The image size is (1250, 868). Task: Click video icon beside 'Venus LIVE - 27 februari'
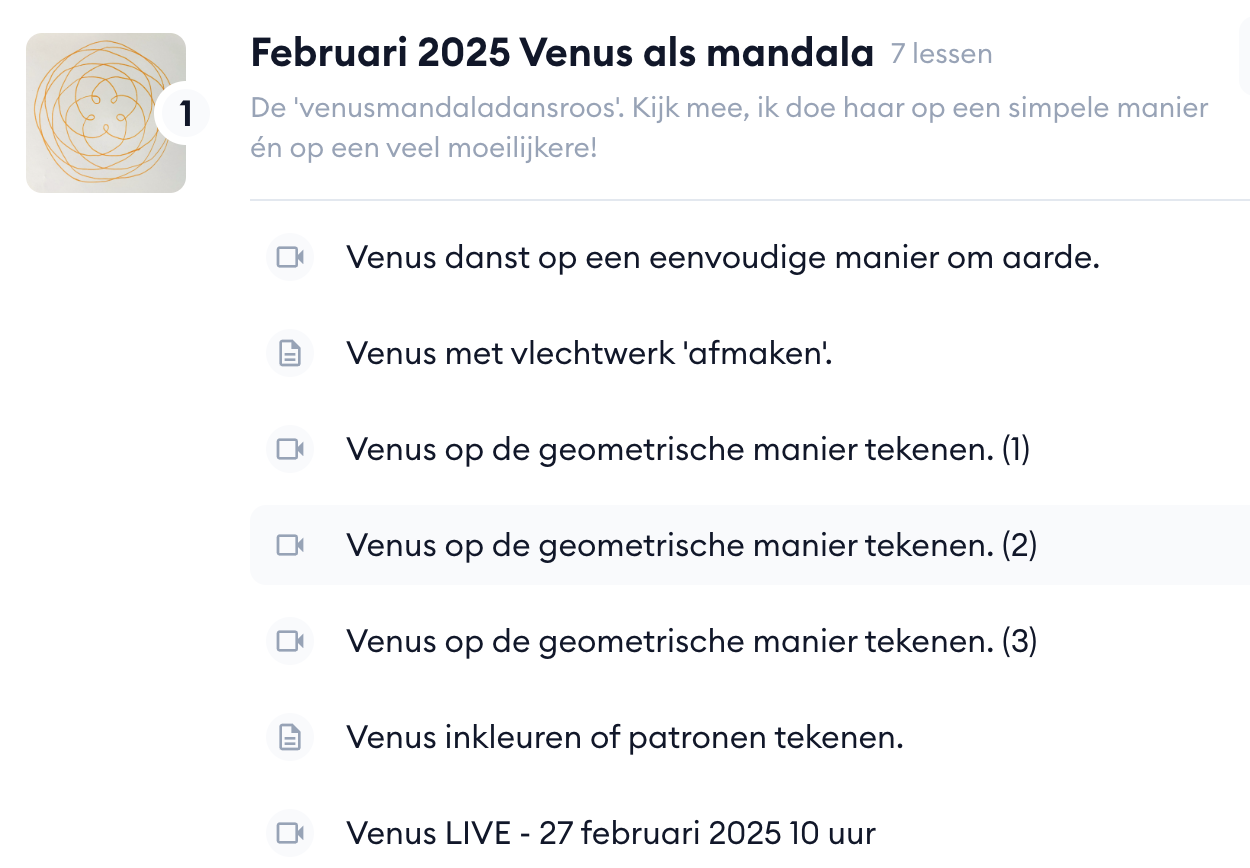(290, 833)
